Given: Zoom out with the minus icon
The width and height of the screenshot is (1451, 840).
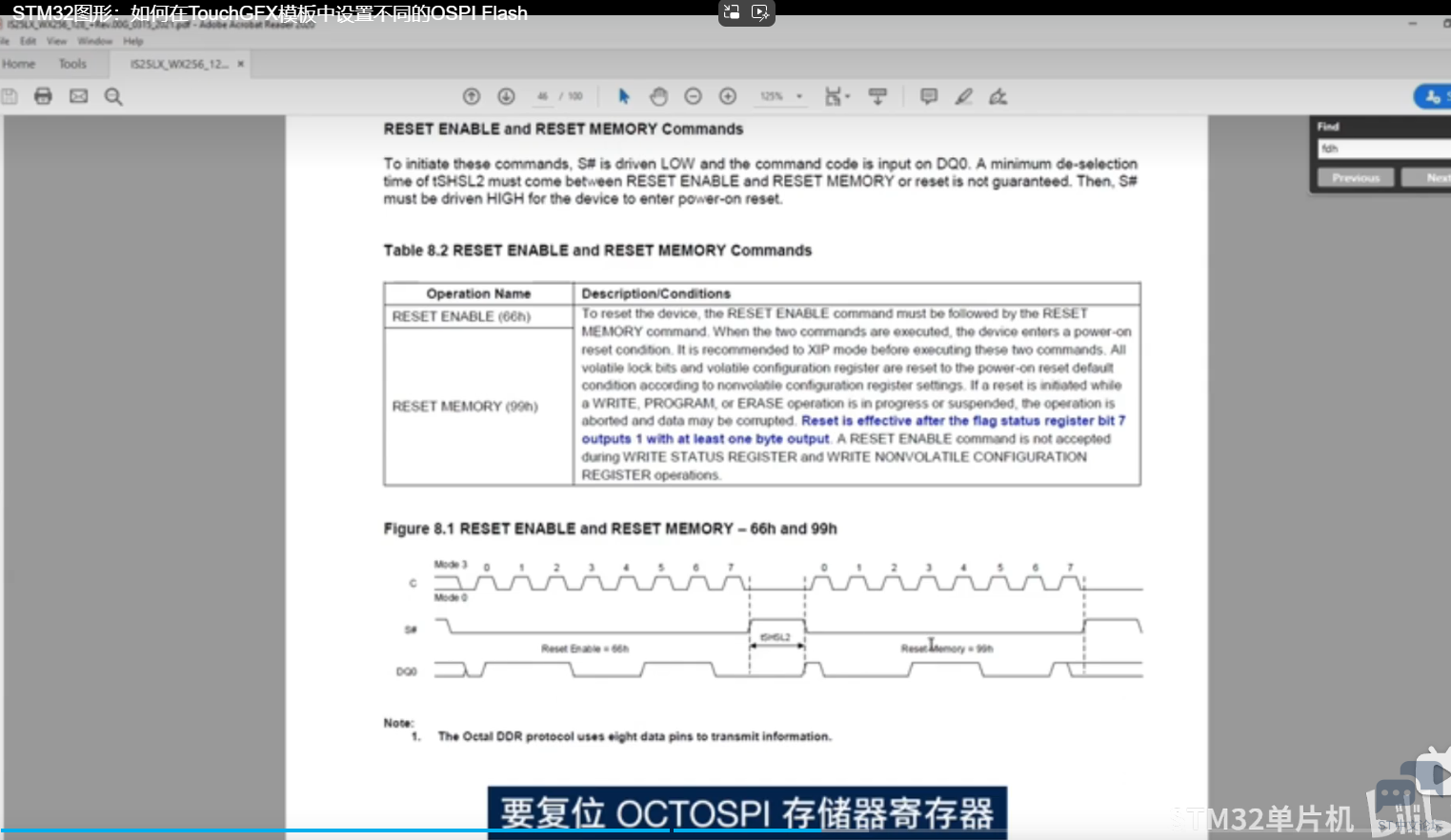Looking at the screenshot, I should click(x=694, y=96).
